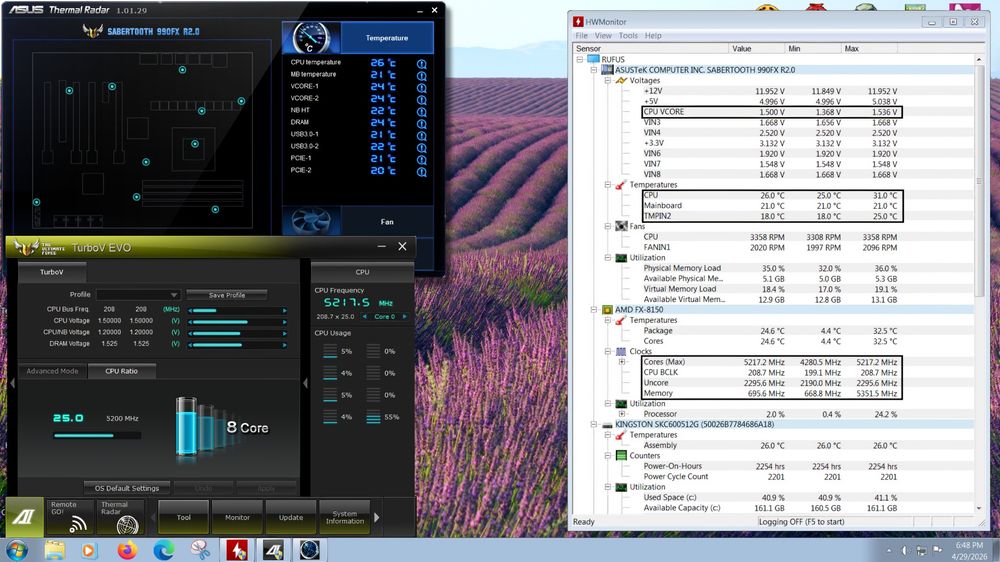The image size is (1000, 562).
Task: Click the info icon for the PCIE-2 sensor
Action: click(421, 170)
